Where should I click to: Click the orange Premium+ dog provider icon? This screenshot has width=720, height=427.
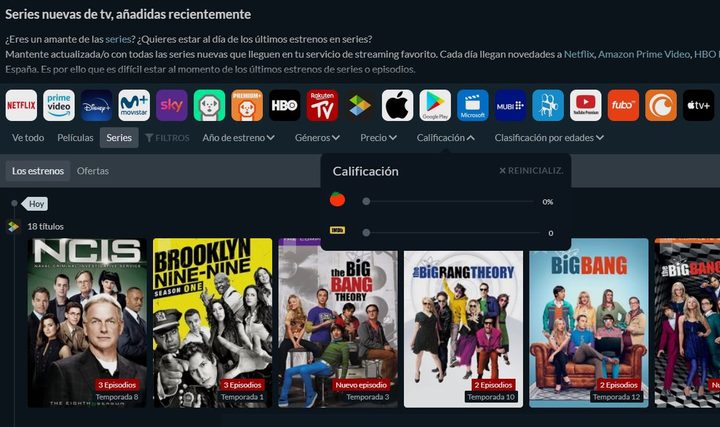tap(247, 105)
